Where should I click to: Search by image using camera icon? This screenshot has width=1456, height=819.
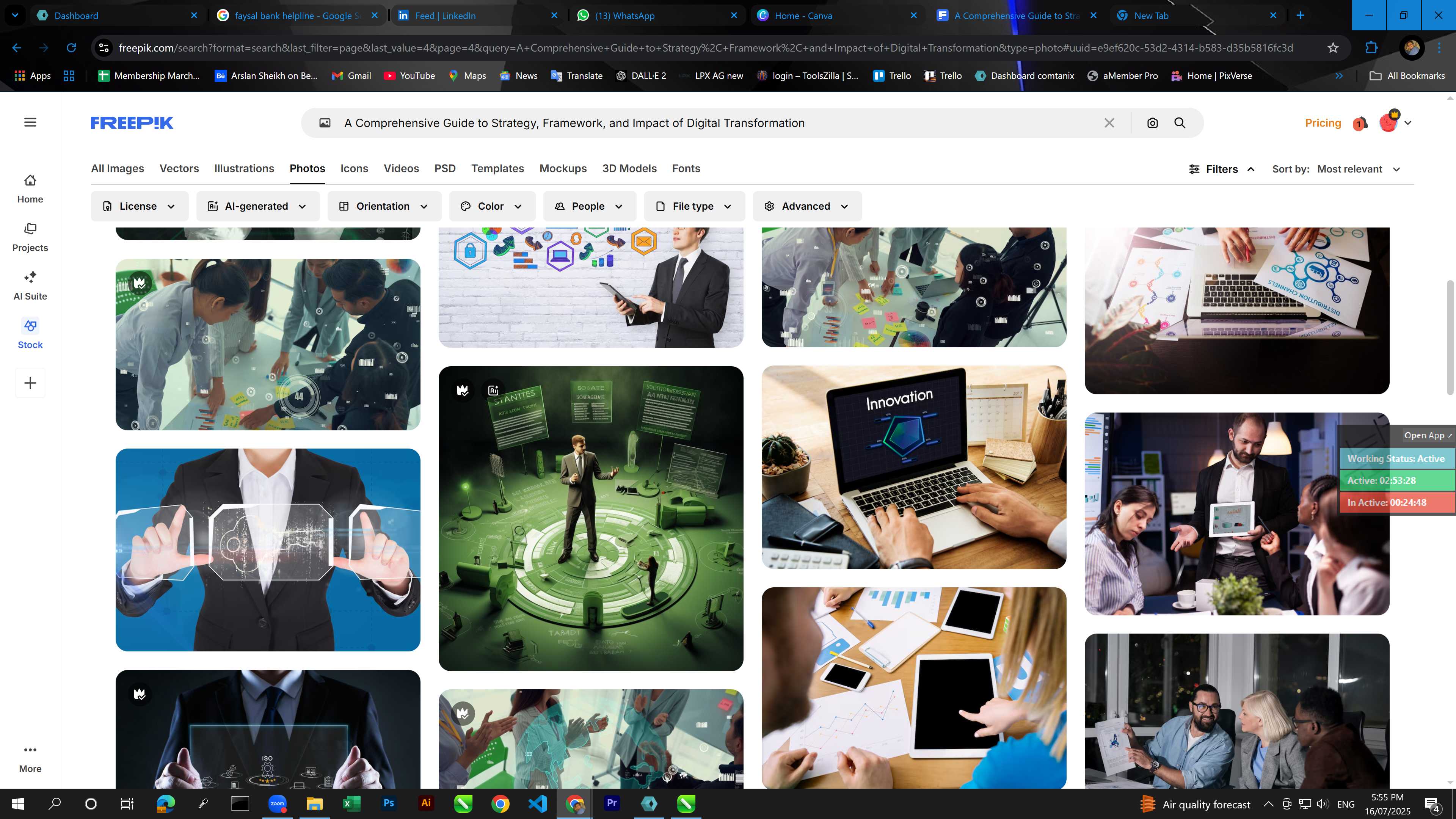point(1153,122)
